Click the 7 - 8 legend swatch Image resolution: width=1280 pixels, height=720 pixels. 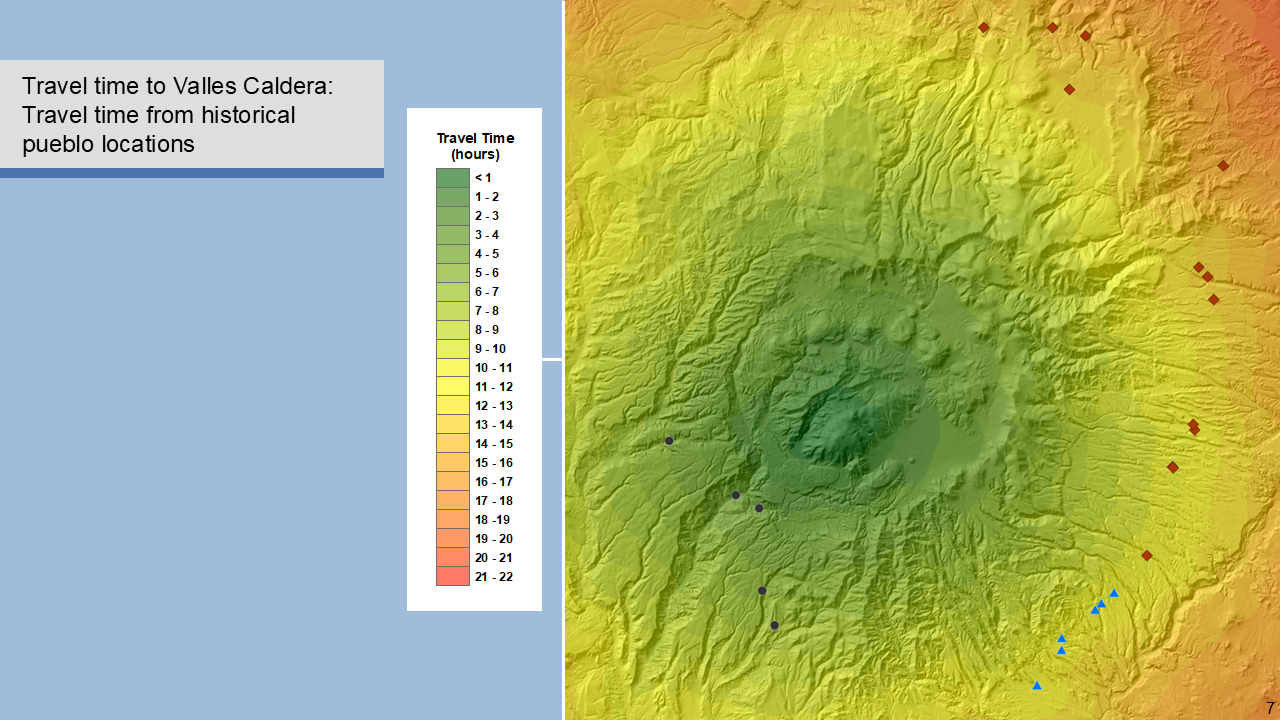coord(453,311)
